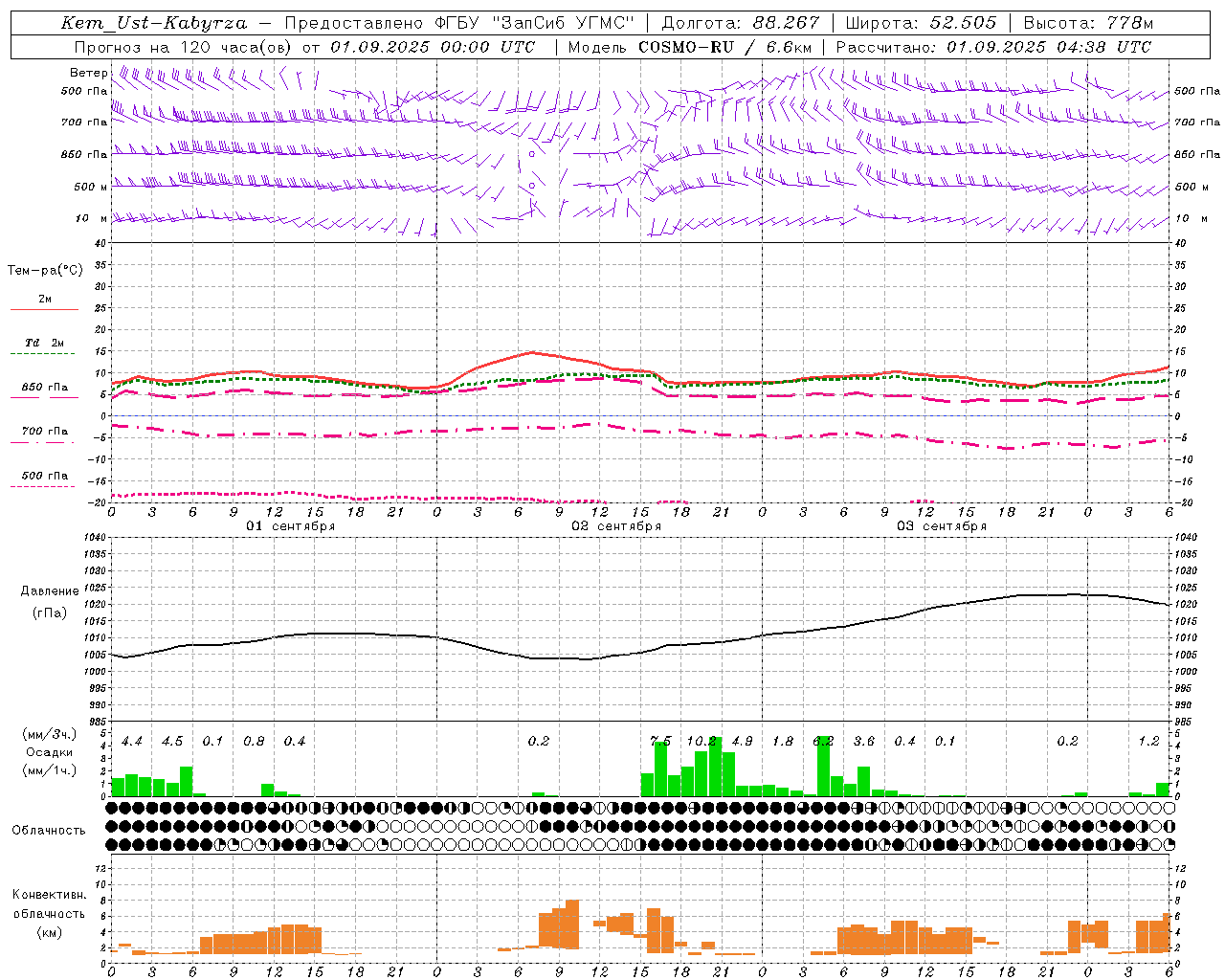Click the latitude value Широта: 52.505
1225x980 pixels.
pos(921,23)
